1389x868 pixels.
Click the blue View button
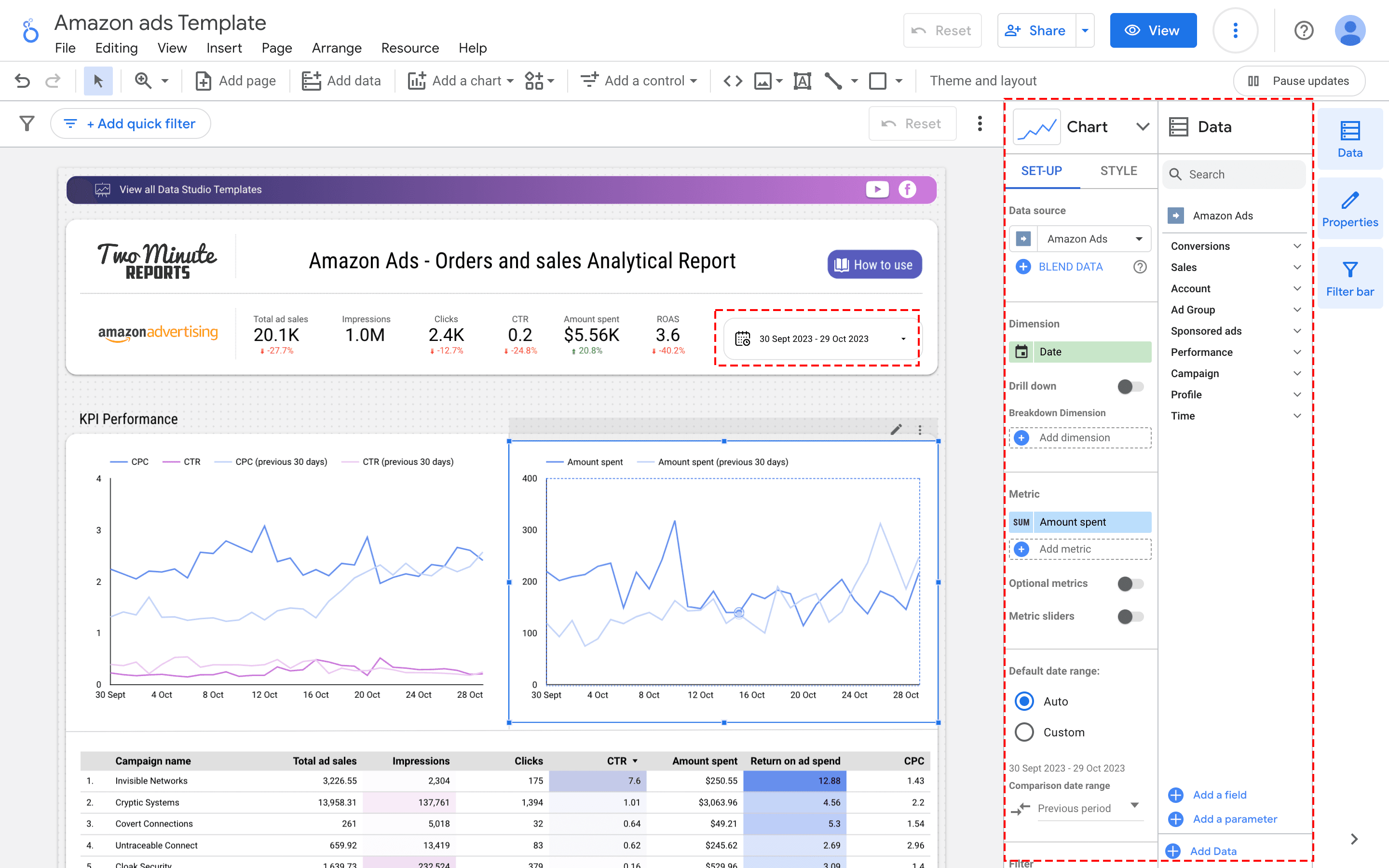point(1153,30)
